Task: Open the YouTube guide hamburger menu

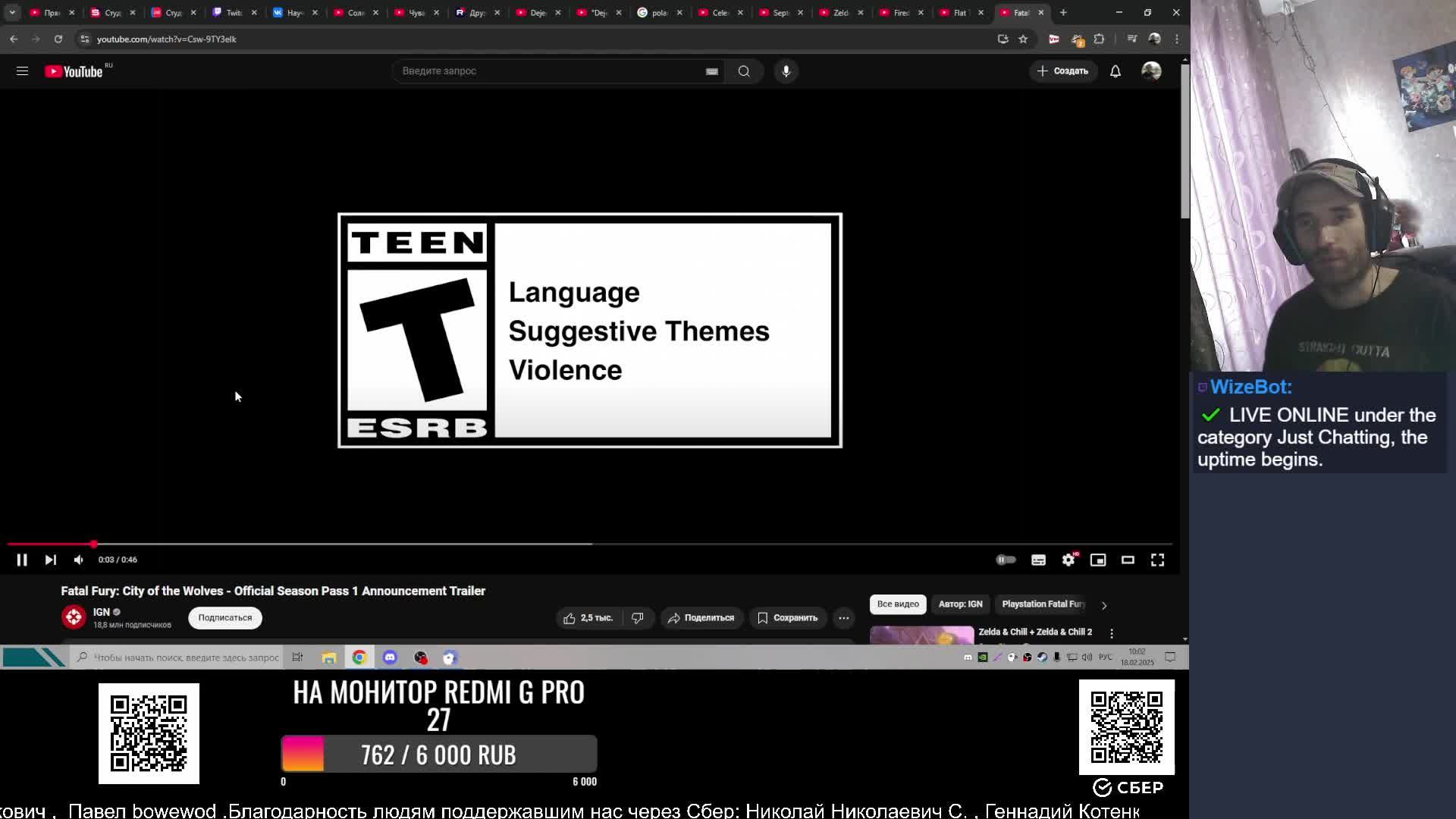Action: 22,71
